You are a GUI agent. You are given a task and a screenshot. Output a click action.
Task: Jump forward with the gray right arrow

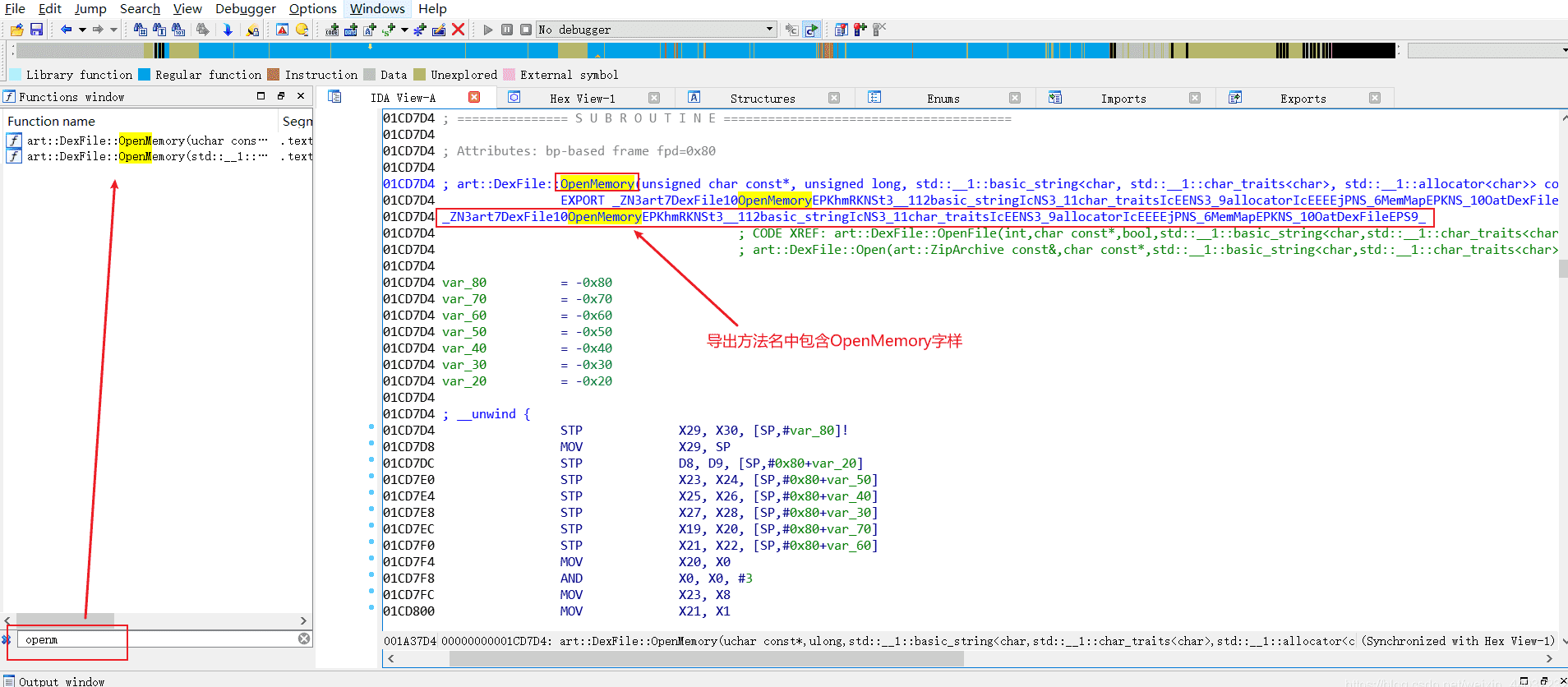pyautogui.click(x=98, y=30)
